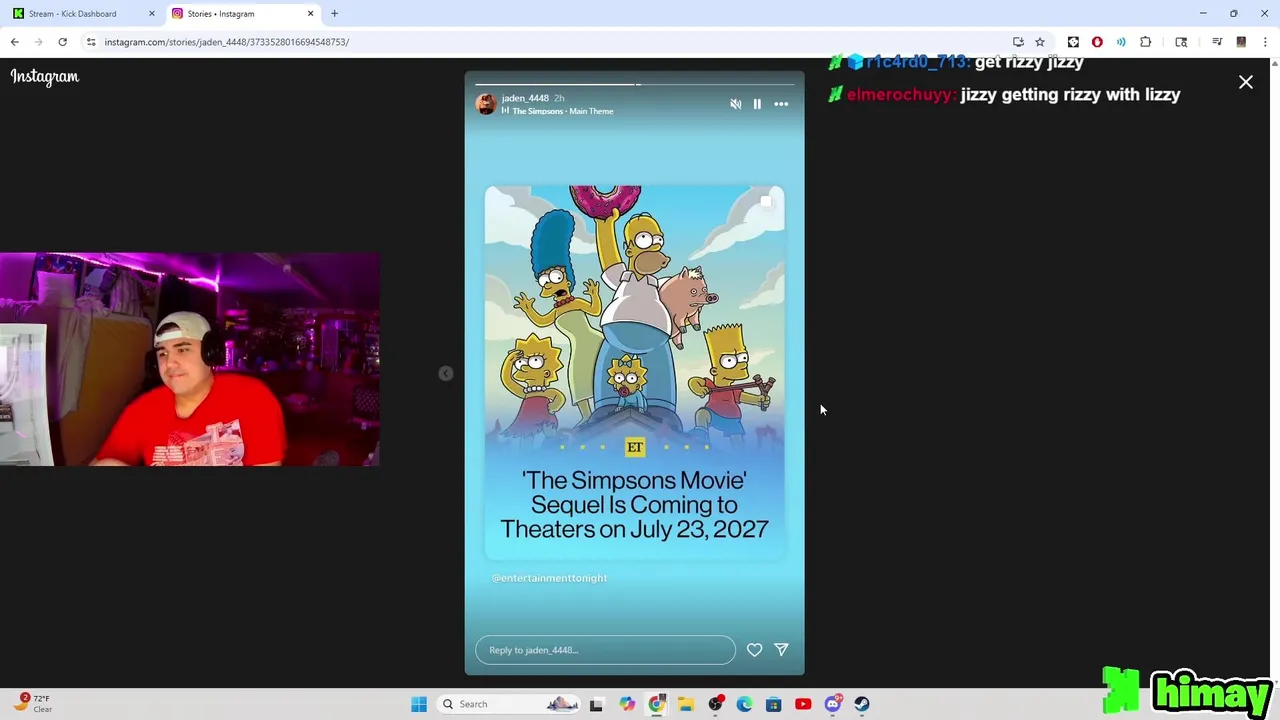Like the story with heart icon
This screenshot has width=1280, height=720.
pyautogui.click(x=755, y=650)
